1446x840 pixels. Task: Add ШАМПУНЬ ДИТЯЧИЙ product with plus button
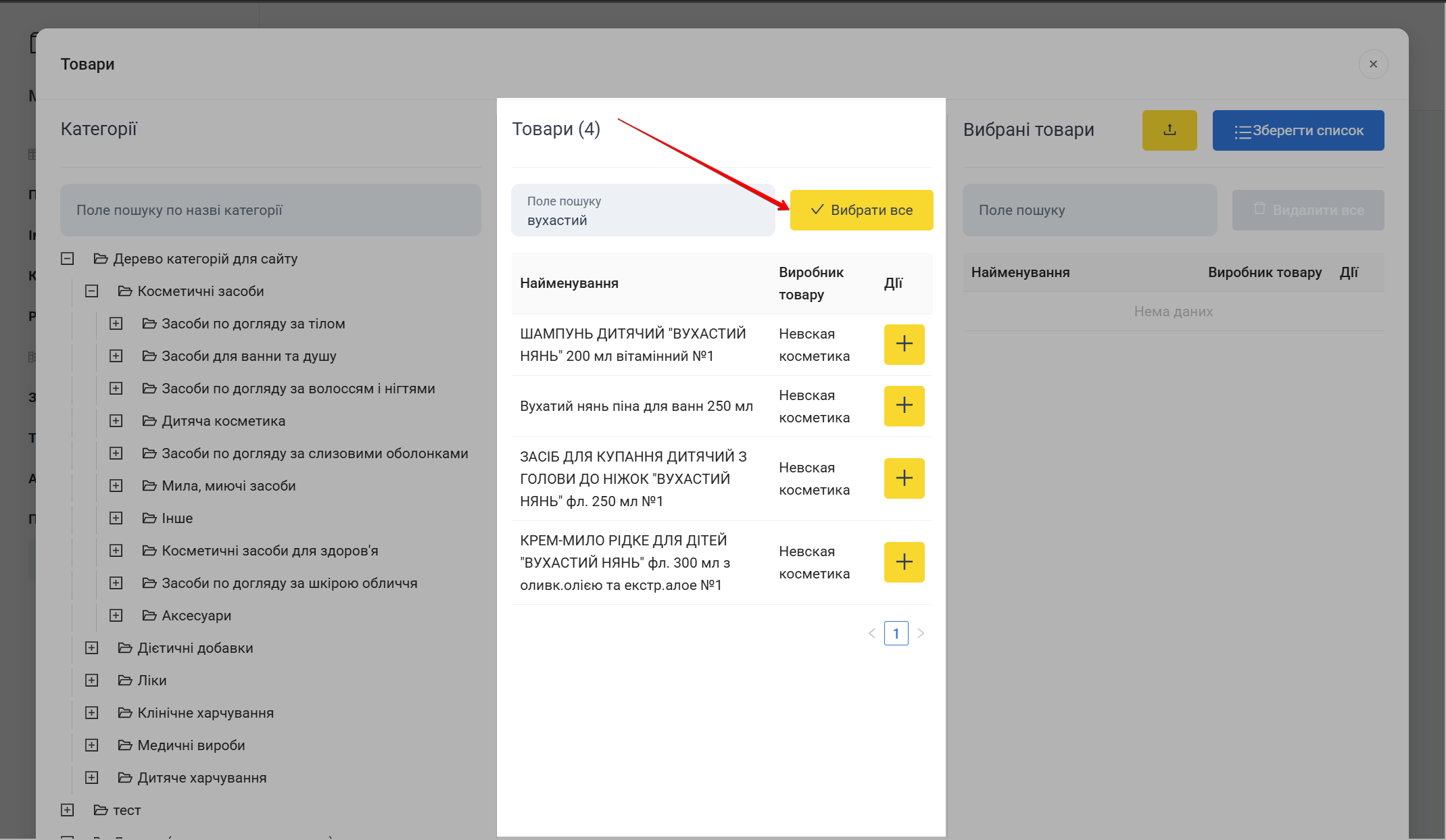point(904,344)
